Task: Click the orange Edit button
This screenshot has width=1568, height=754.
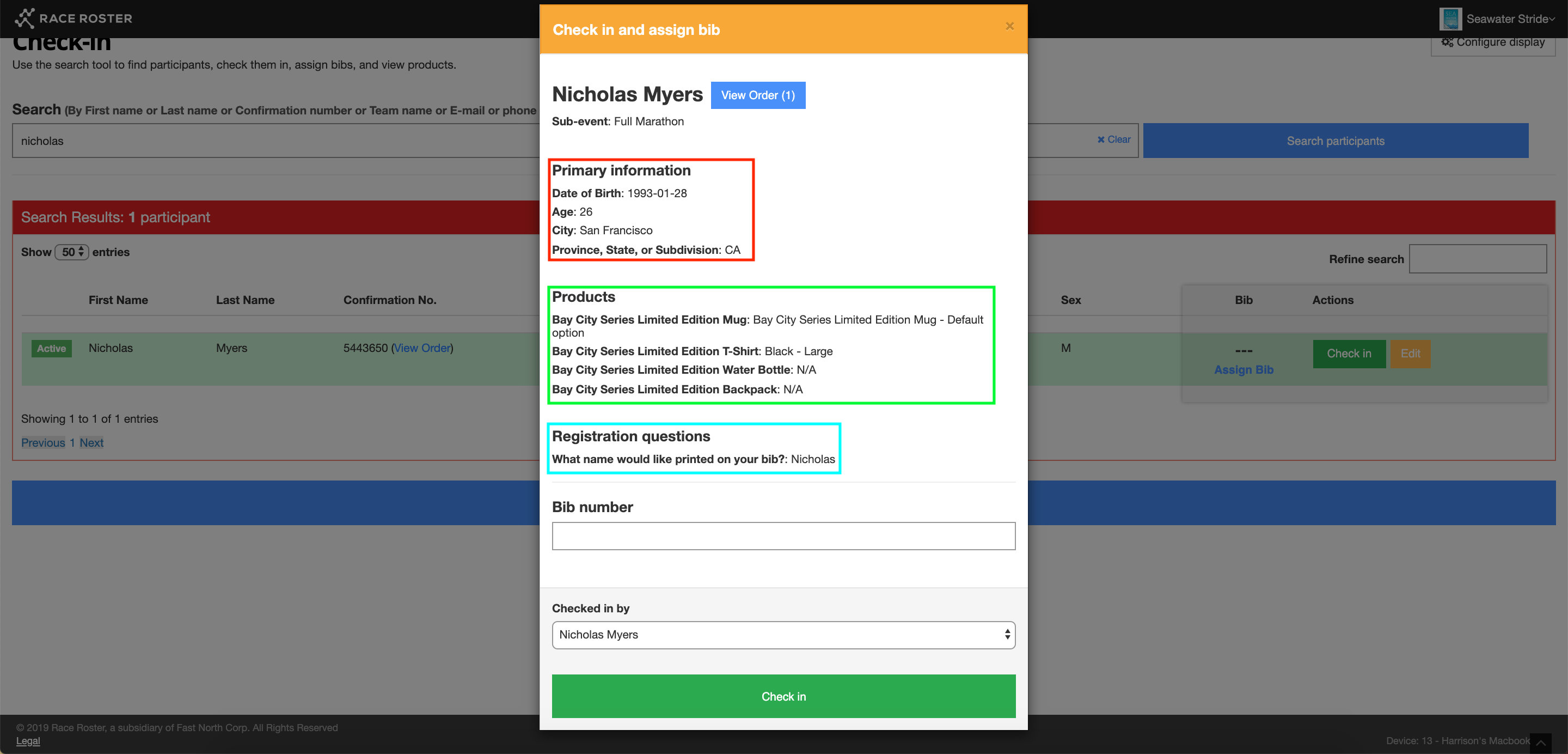Action: point(1410,354)
